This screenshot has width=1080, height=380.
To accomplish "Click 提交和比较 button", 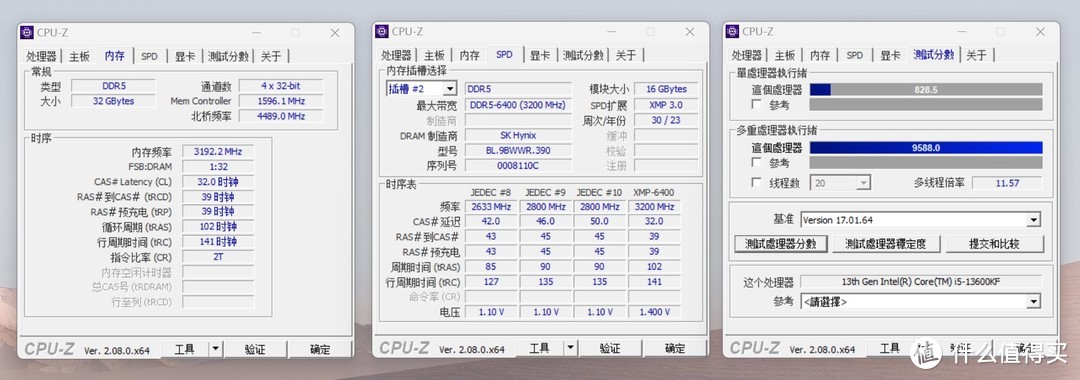I will point(994,244).
